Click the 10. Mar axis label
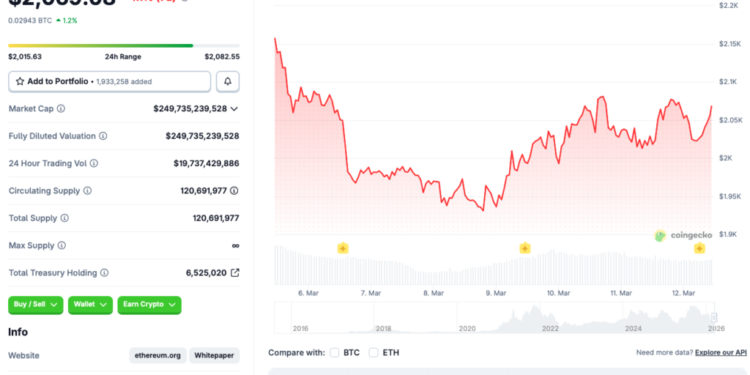Image resolution: width=750 pixels, height=375 pixels. click(x=558, y=293)
